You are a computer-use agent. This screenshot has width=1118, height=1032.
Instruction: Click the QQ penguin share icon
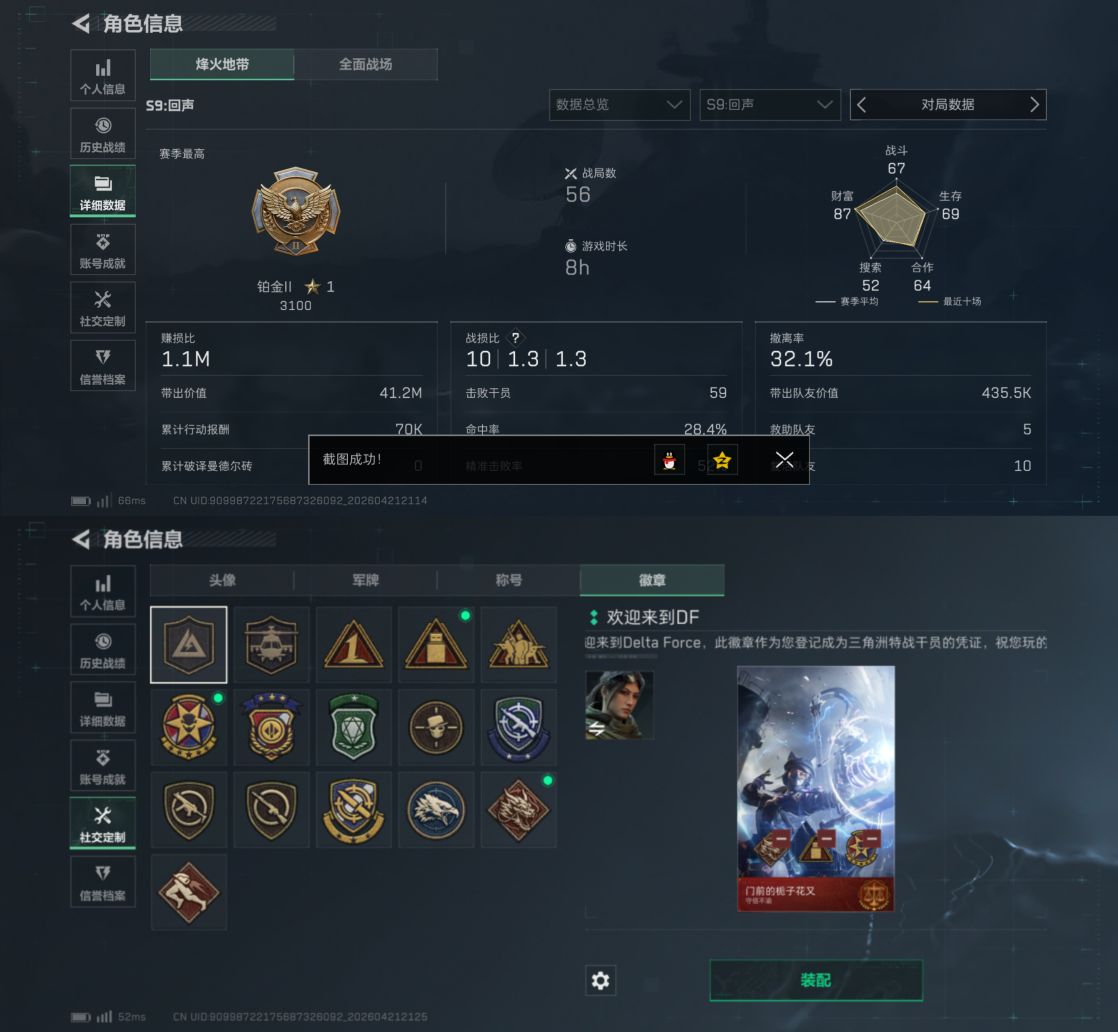670,460
